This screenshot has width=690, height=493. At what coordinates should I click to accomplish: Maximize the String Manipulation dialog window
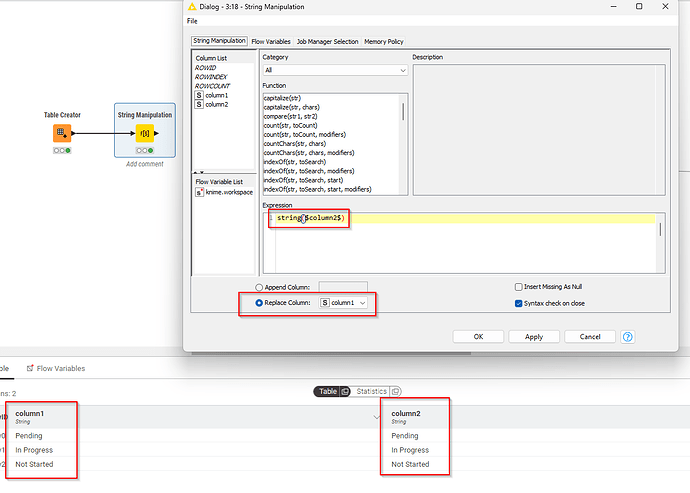(x=639, y=6)
